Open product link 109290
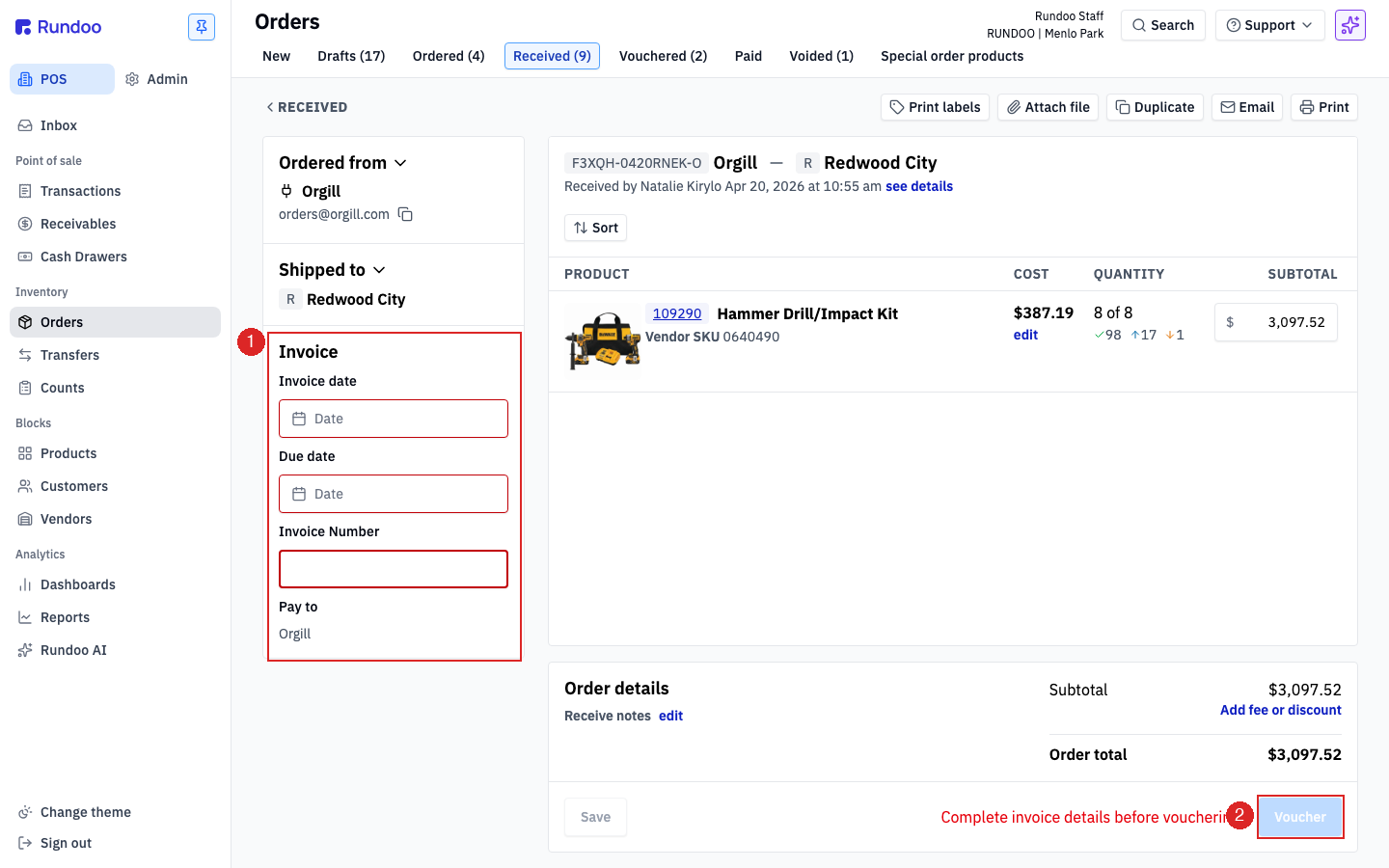This screenshot has height=868, width=1389. click(x=677, y=313)
